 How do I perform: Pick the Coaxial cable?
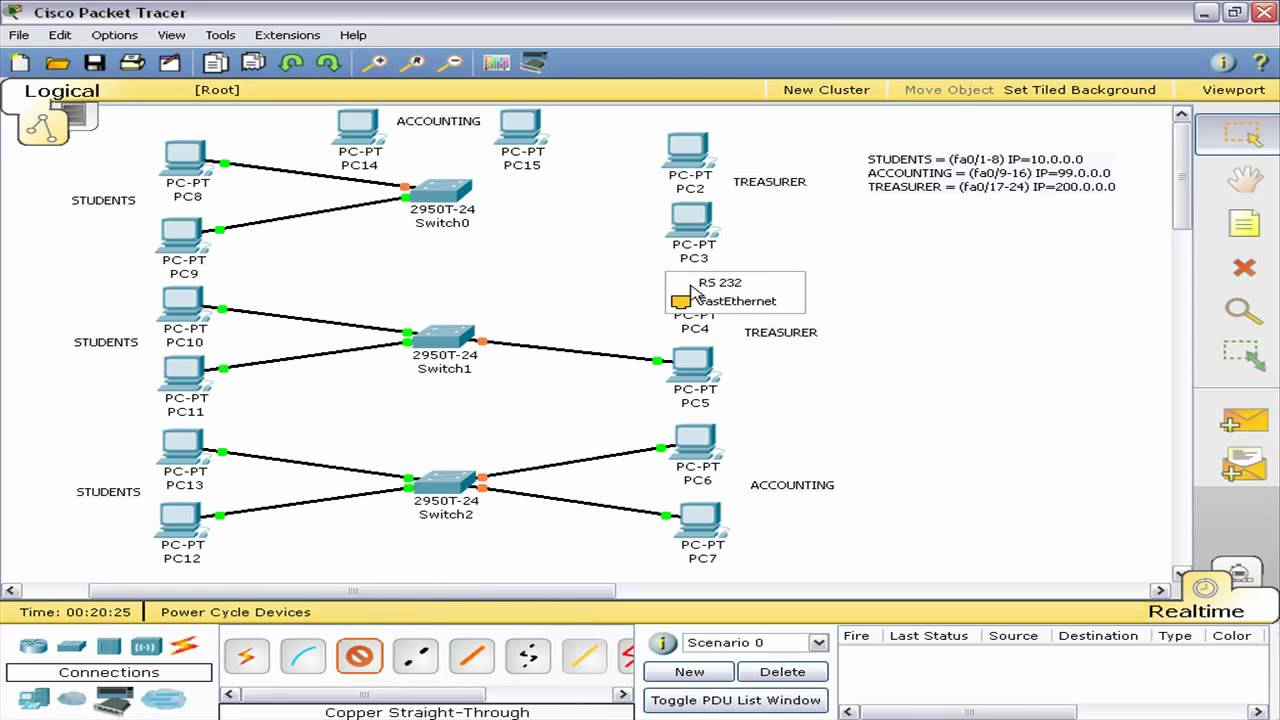click(x=585, y=657)
